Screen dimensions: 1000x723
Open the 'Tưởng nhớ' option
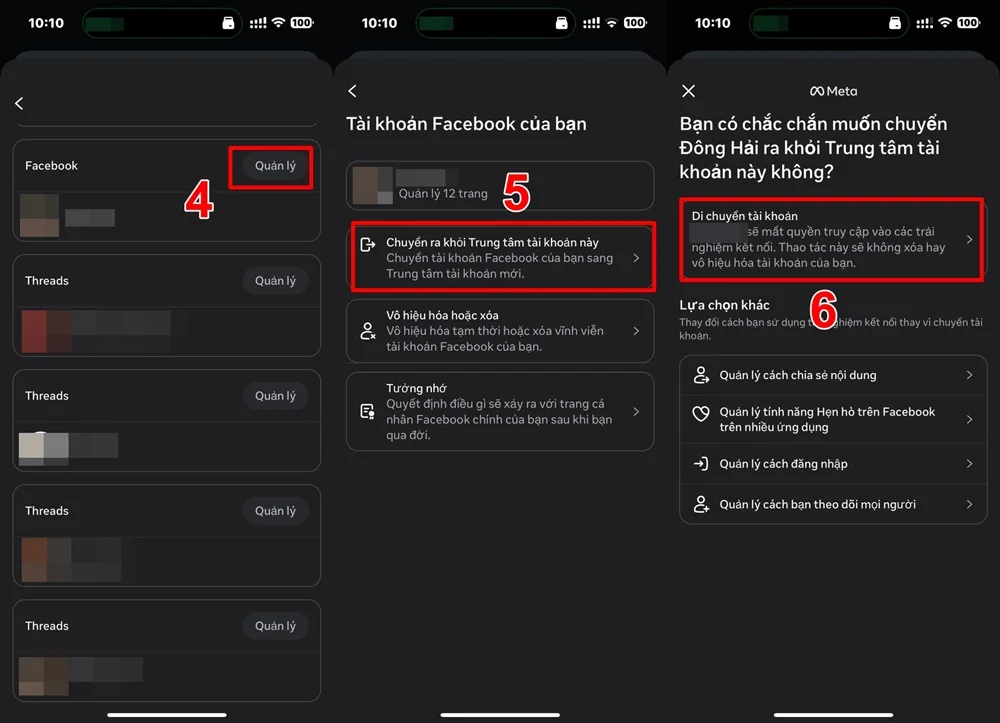point(500,411)
